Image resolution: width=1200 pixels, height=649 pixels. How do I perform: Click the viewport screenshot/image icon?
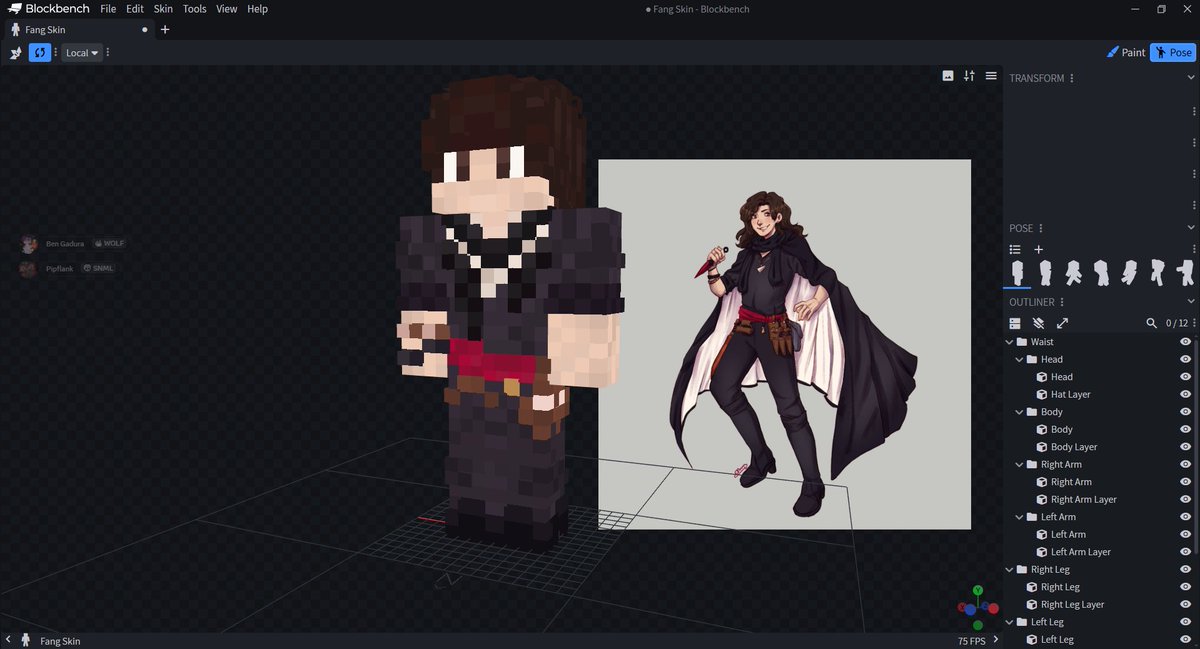[x=948, y=76]
